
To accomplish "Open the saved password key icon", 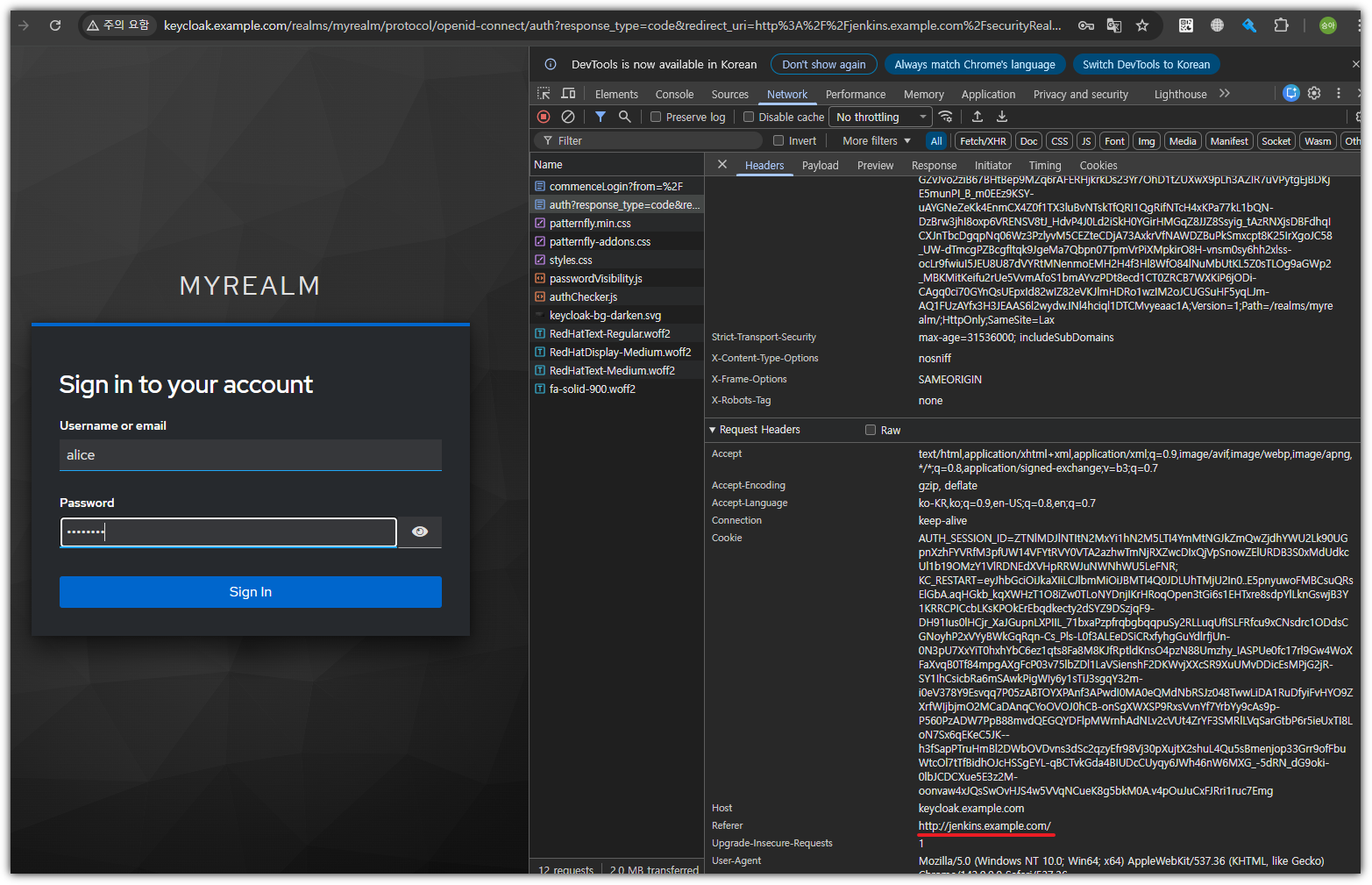I will click(1086, 25).
